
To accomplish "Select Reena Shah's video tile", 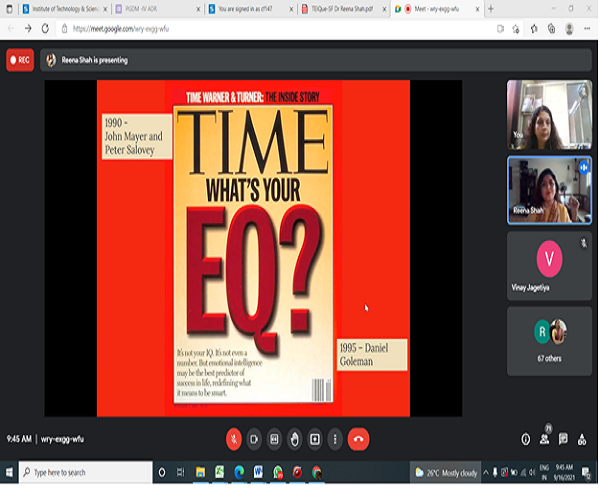I will click(549, 190).
